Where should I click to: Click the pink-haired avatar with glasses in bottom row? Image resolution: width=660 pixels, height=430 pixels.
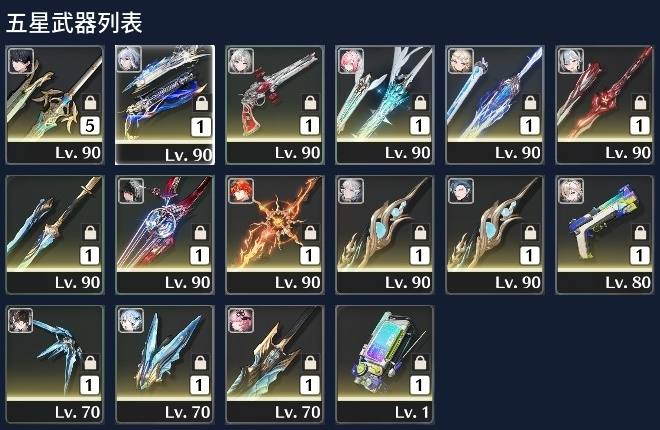click(x=241, y=320)
